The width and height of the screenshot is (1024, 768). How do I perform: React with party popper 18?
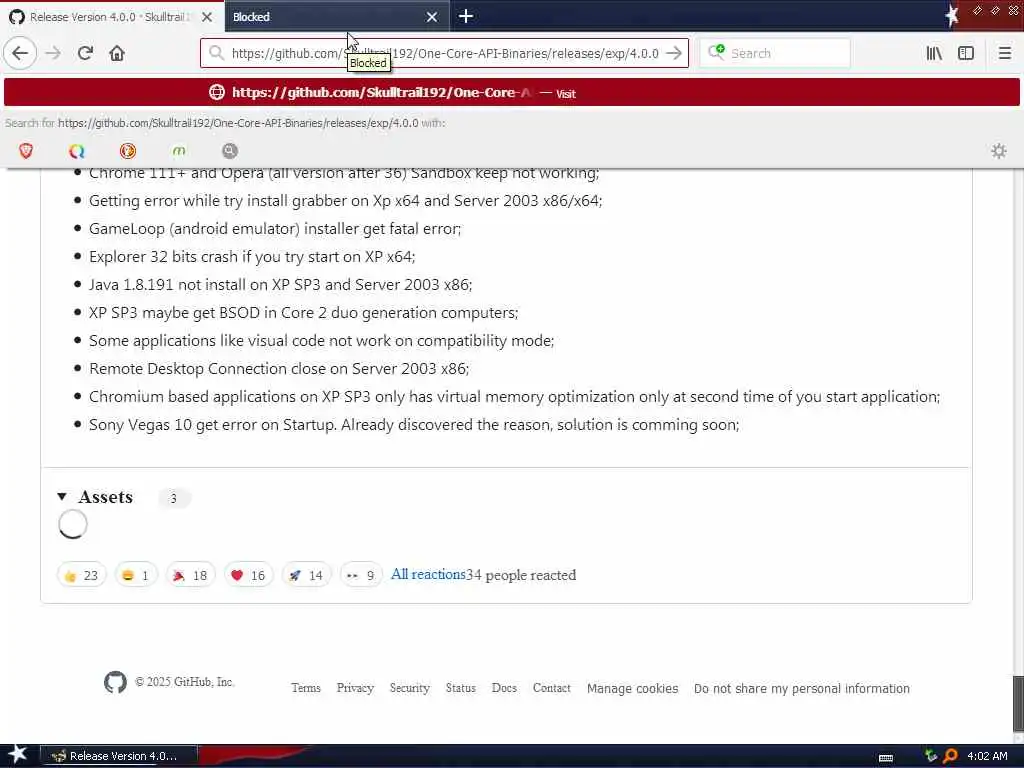tap(190, 575)
